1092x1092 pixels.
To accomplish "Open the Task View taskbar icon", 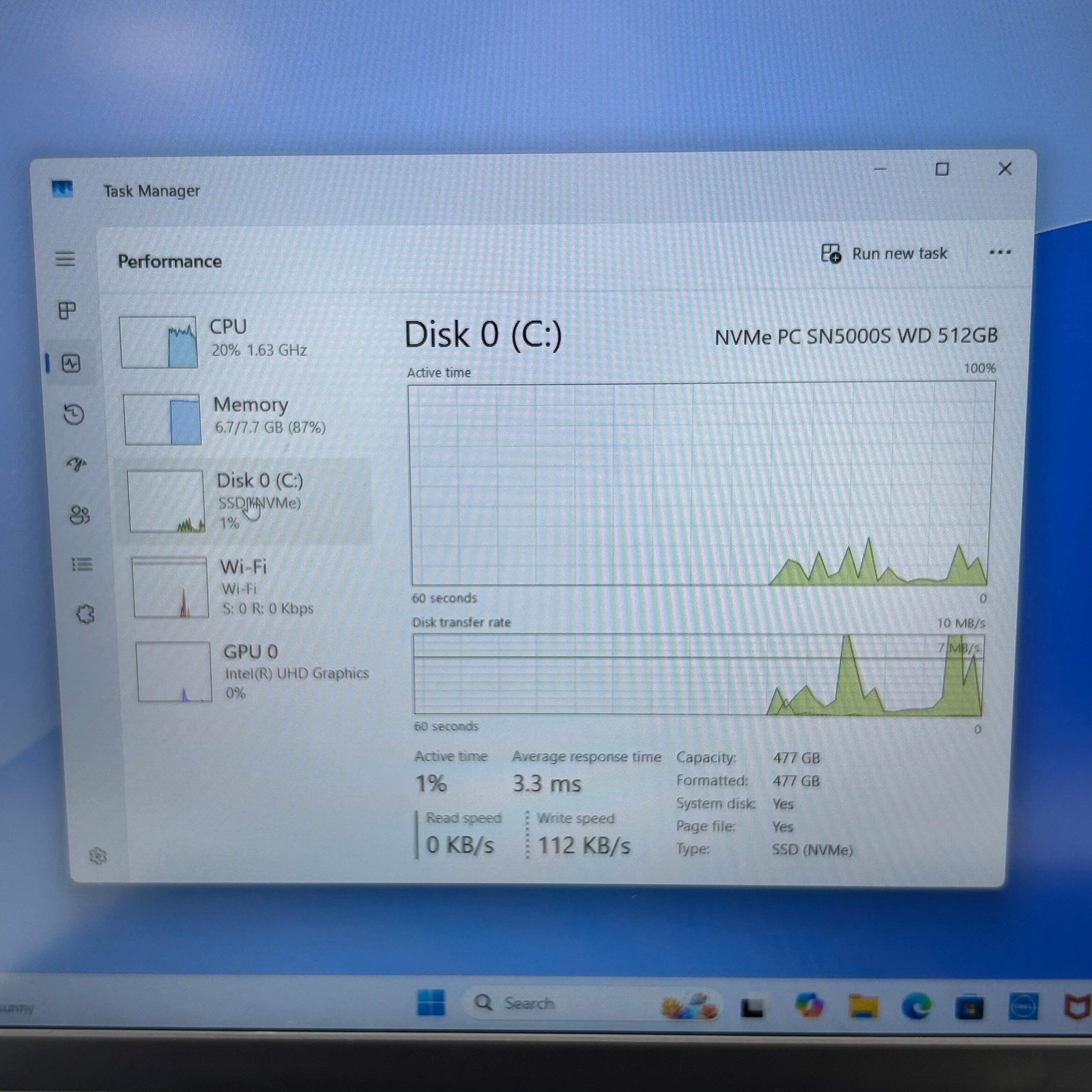I will coord(752,1007).
